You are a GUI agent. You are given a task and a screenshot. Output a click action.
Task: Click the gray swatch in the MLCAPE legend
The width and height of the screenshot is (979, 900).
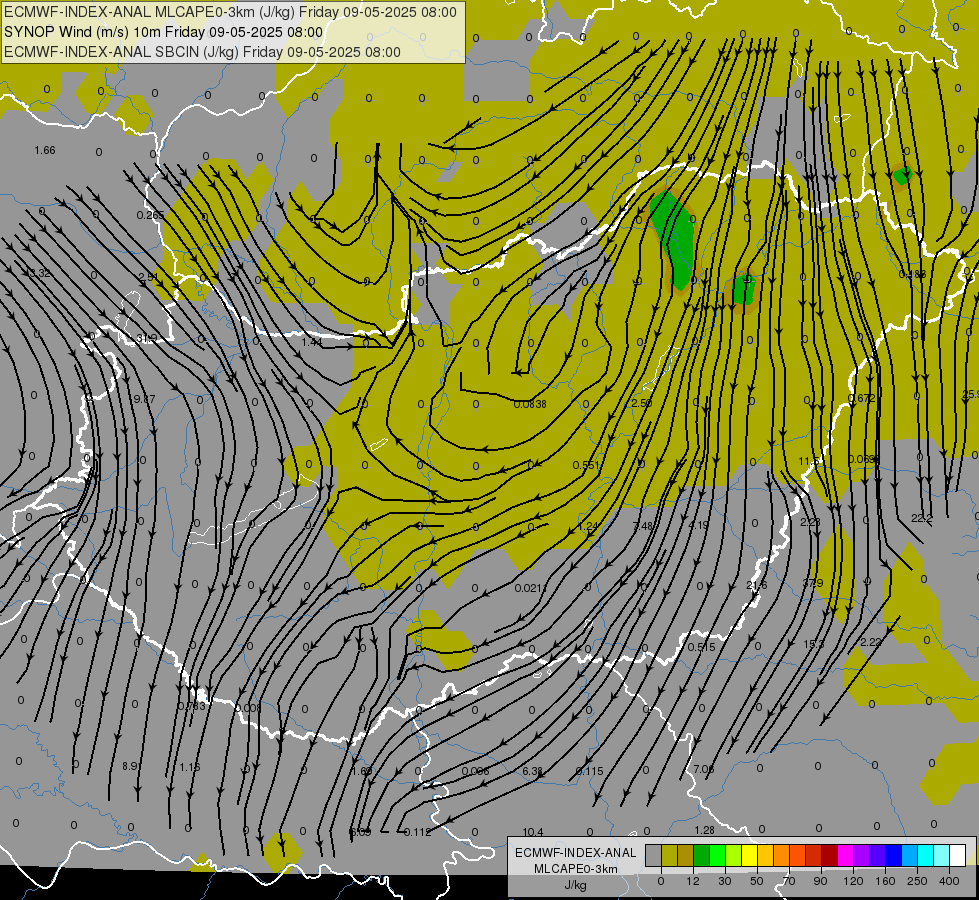point(654,856)
